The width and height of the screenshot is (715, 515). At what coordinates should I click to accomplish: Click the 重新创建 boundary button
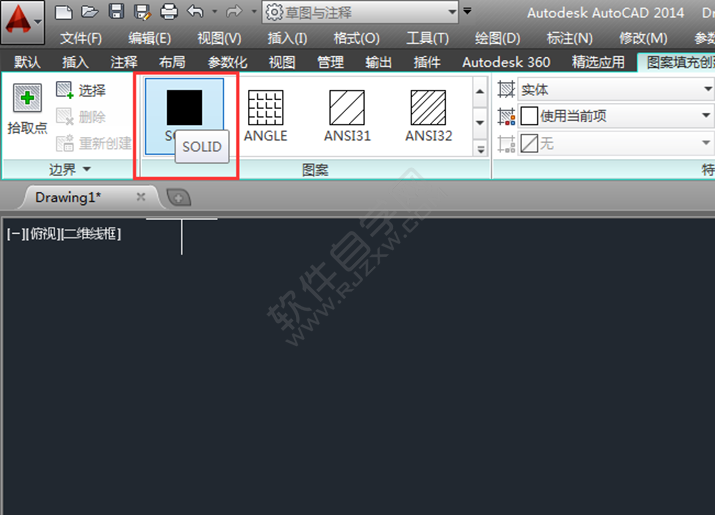tap(93, 143)
